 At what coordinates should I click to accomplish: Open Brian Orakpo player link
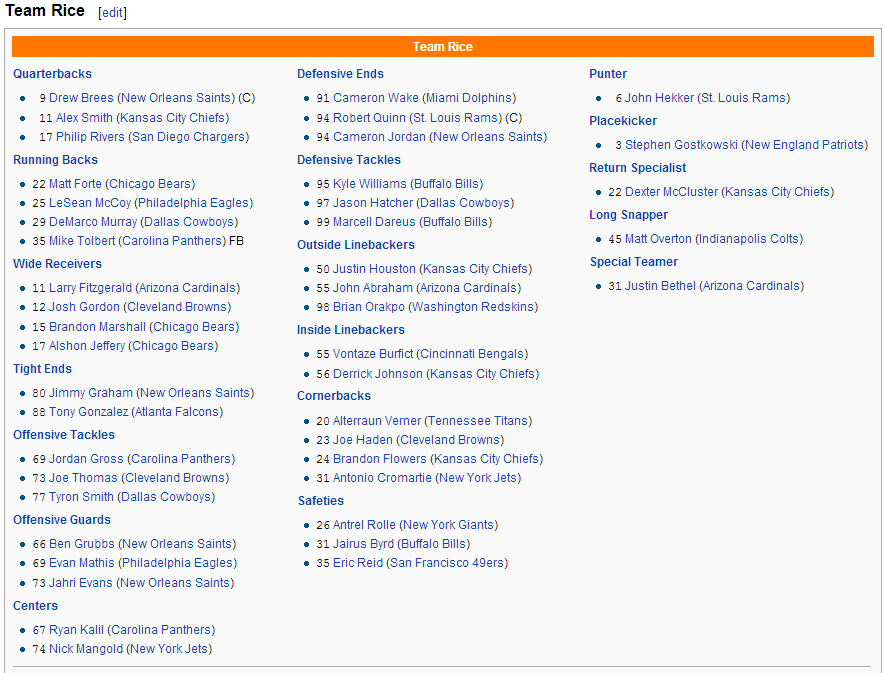[x=369, y=307]
